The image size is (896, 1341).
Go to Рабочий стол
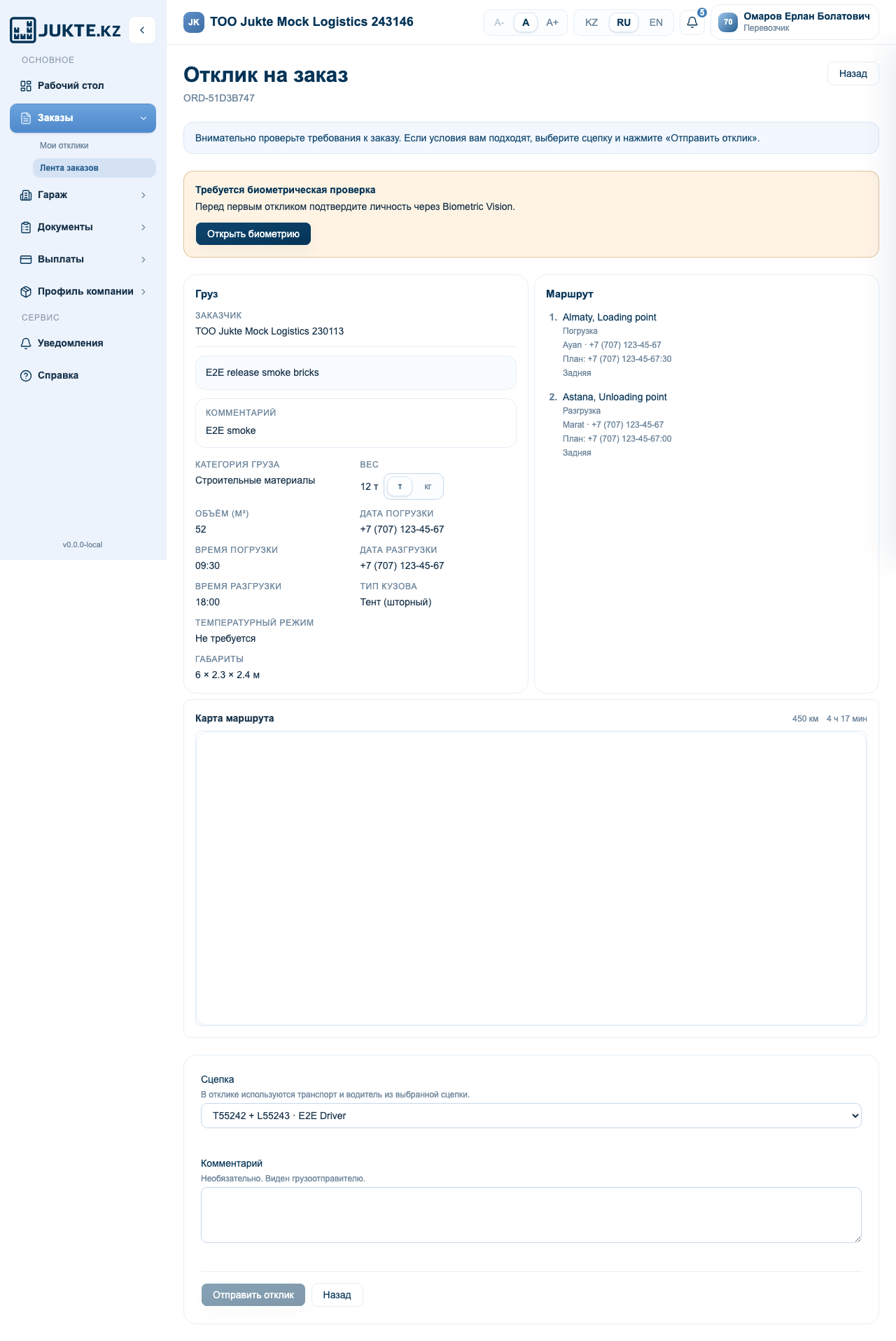(83, 85)
